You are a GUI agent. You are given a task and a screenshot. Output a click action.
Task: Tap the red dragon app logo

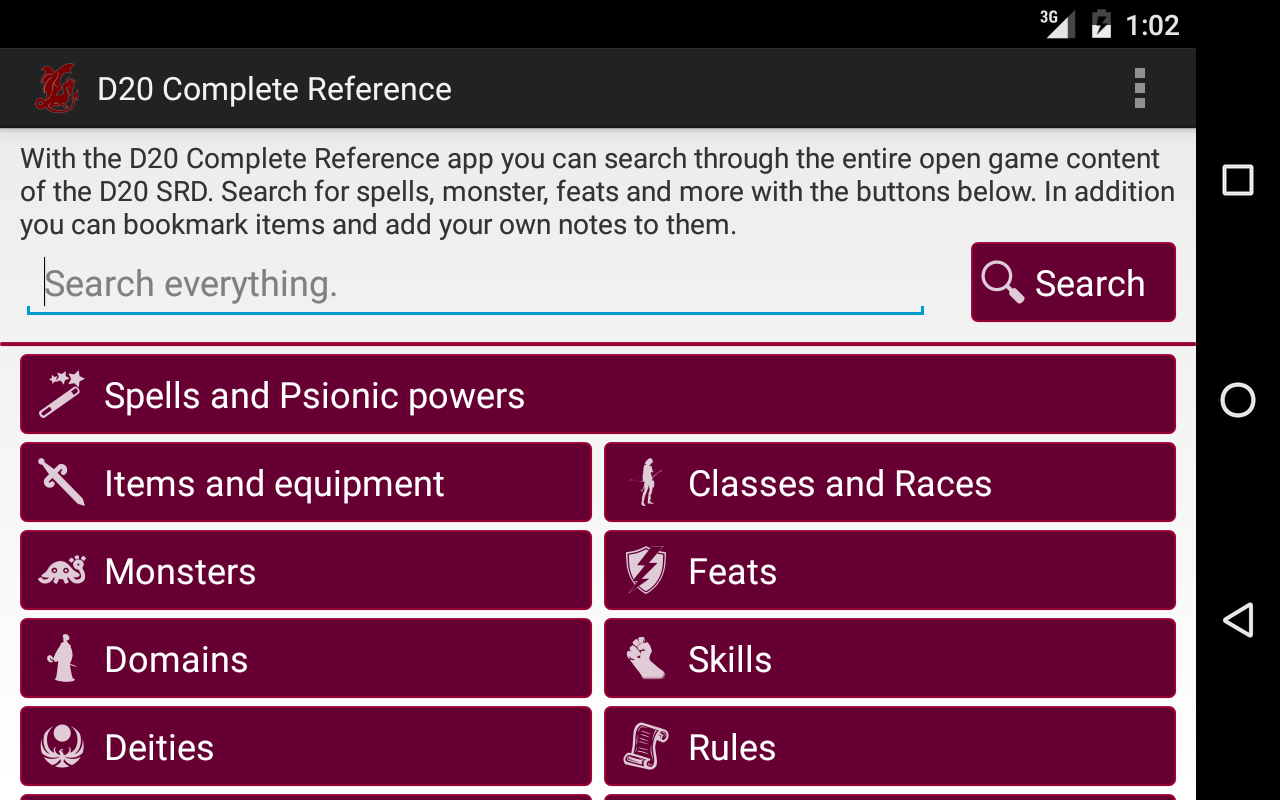[x=56, y=88]
